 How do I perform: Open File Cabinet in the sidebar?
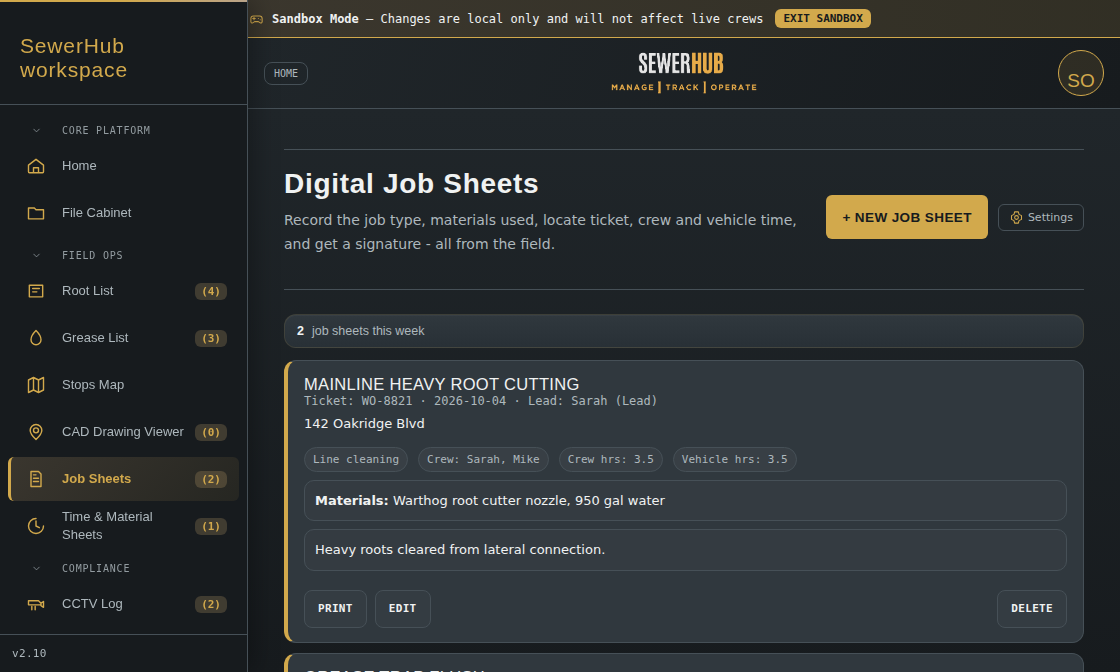(x=123, y=213)
